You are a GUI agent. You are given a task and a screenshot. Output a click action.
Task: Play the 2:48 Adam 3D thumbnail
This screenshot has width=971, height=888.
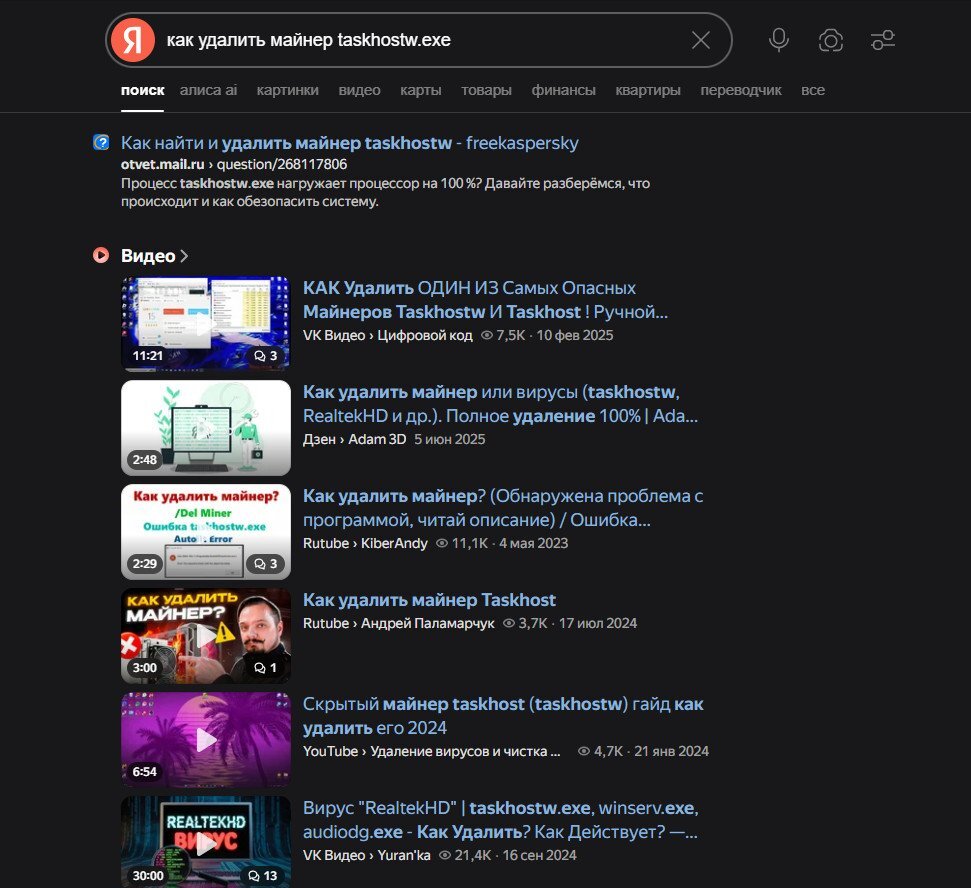click(x=206, y=428)
